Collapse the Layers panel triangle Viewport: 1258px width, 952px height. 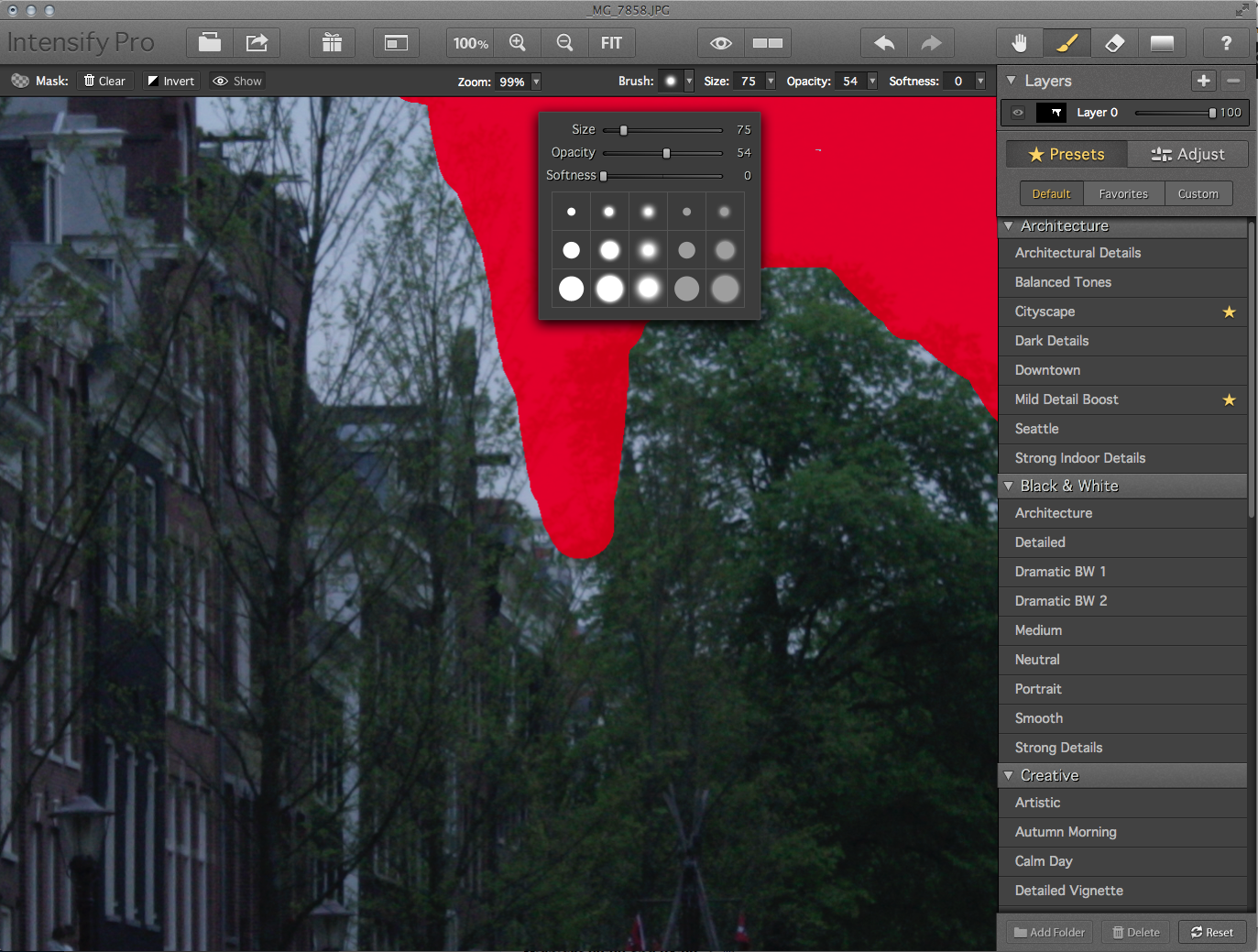click(1011, 81)
